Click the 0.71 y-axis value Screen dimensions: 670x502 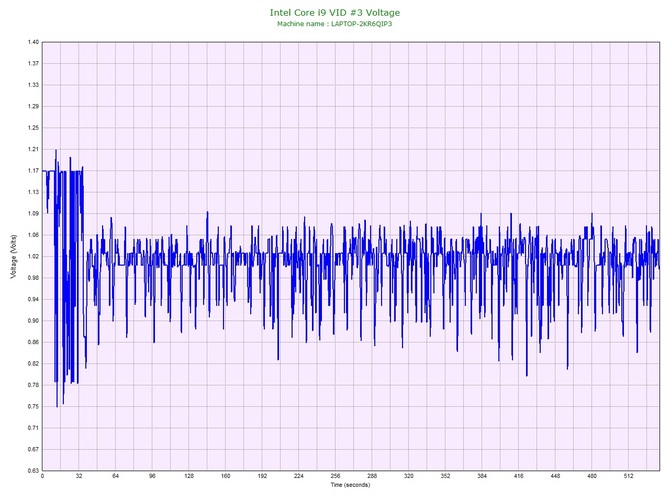pos(33,428)
